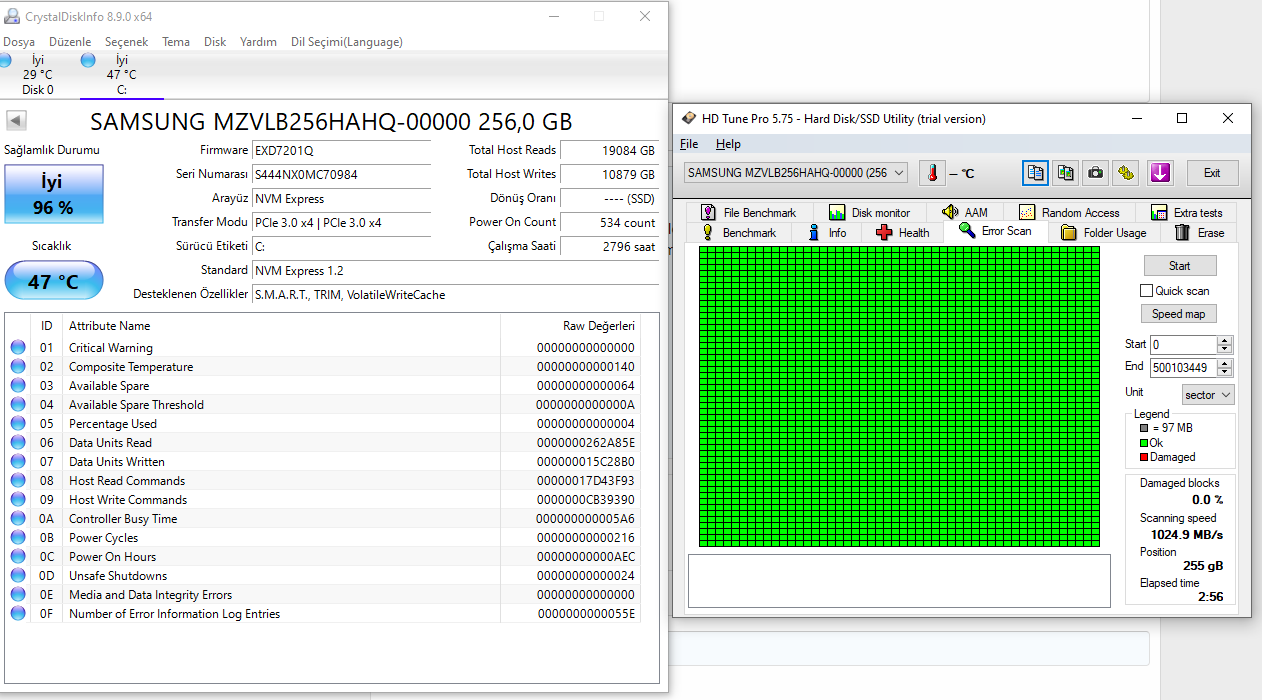1262x700 pixels.
Task: Click the Attribute Name column header
Action: (x=282, y=326)
